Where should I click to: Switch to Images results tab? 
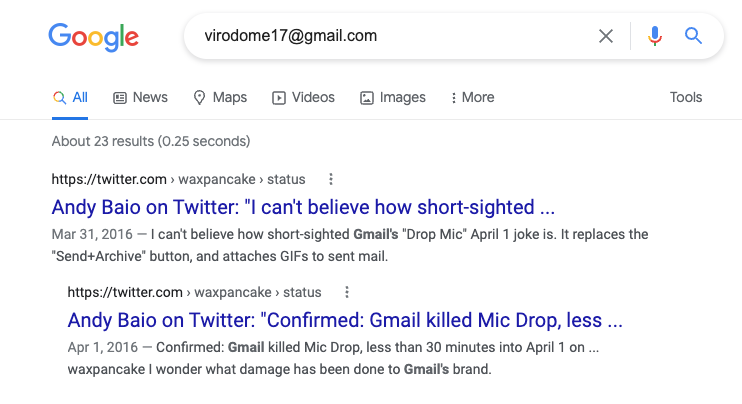pyautogui.click(x=393, y=97)
